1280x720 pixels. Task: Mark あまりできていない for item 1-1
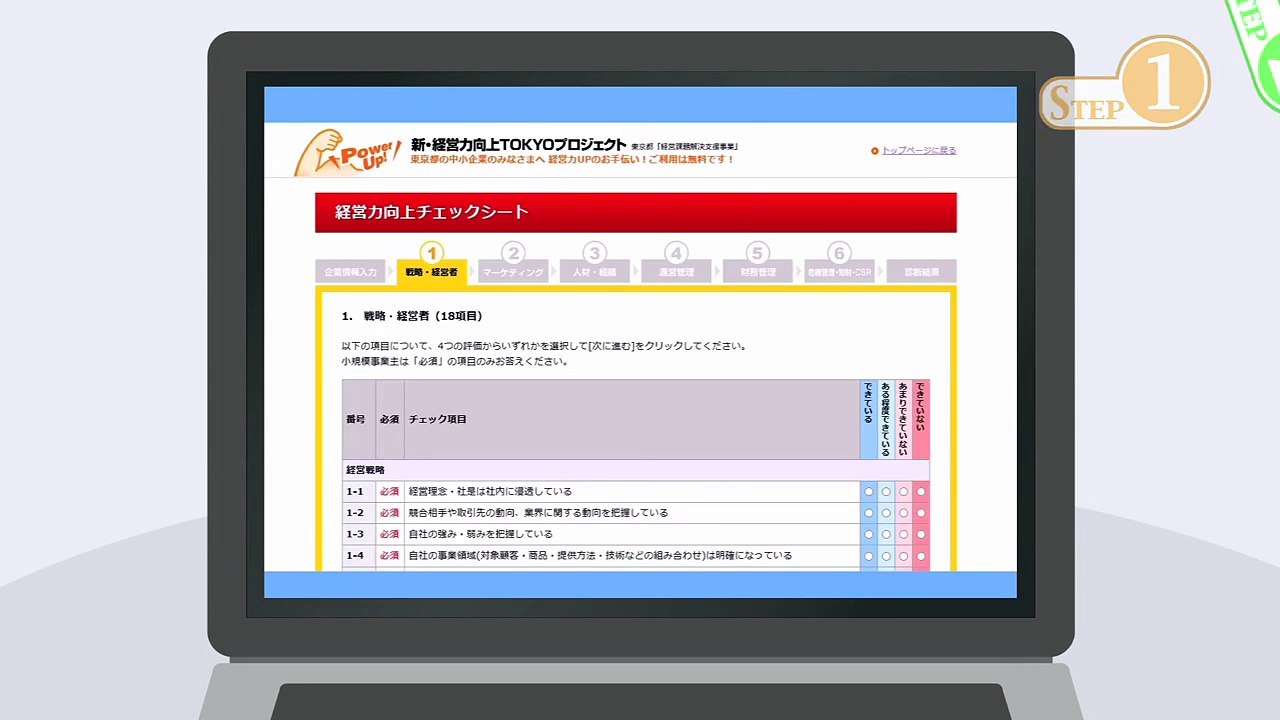[x=903, y=492]
